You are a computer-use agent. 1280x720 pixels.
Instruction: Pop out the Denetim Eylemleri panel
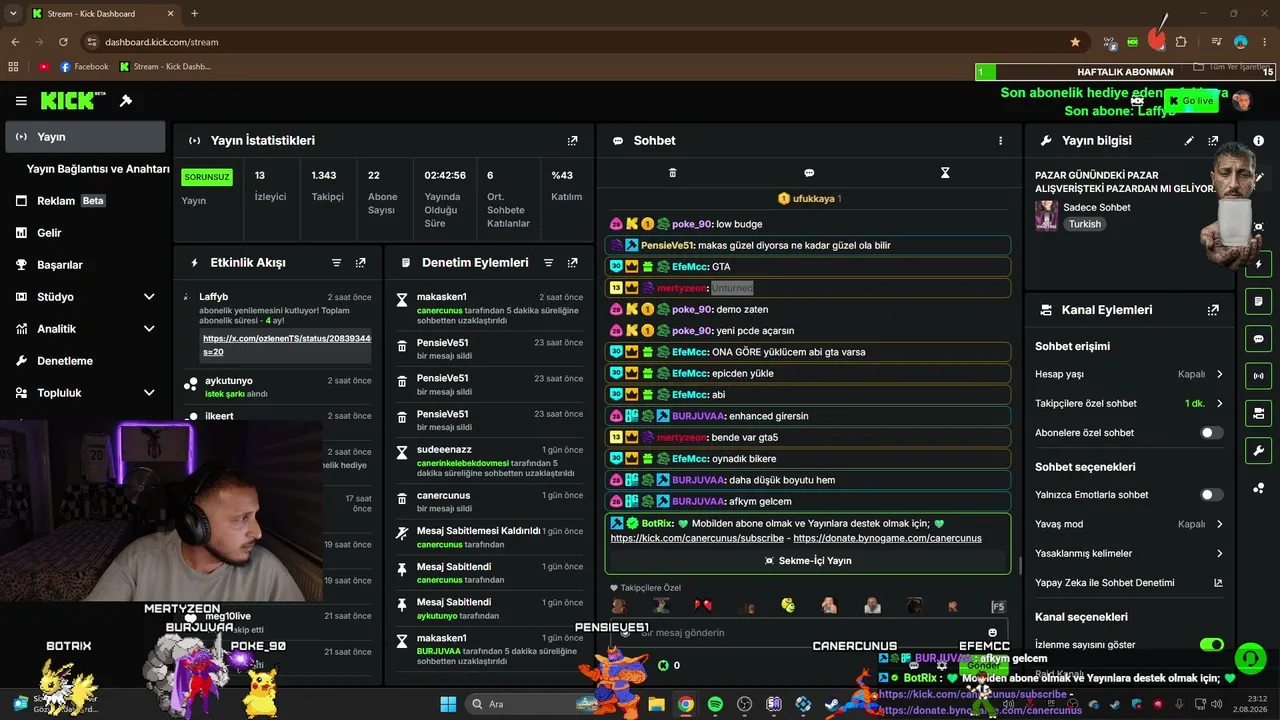pyautogui.click(x=572, y=263)
